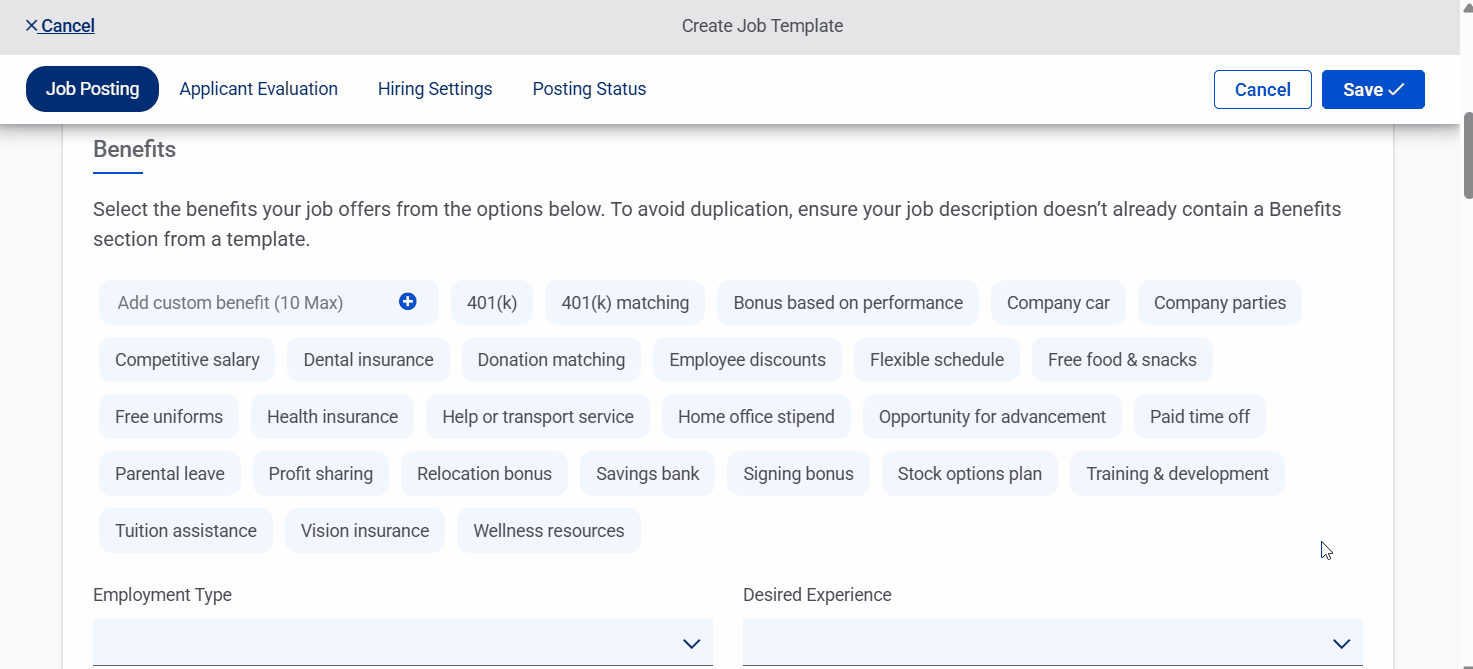This screenshot has height=669, width=1473.
Task: Click the Add custom benefit input field
Action: pos(230,302)
